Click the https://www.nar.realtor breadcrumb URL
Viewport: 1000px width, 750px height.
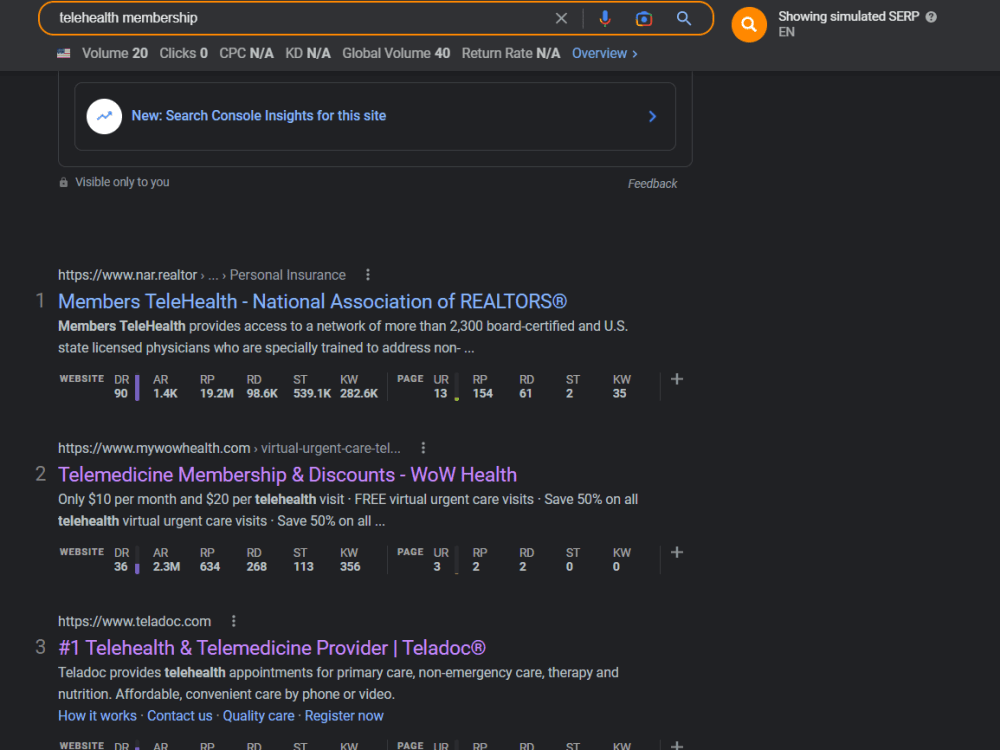click(x=128, y=275)
